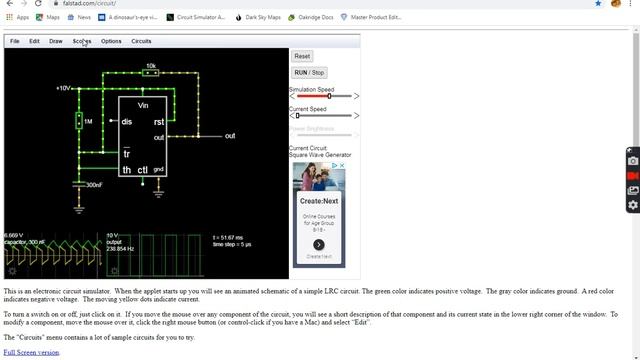640x360 pixels.
Task: Open the Apps bookmark shortcut
Action: [x=18, y=17]
